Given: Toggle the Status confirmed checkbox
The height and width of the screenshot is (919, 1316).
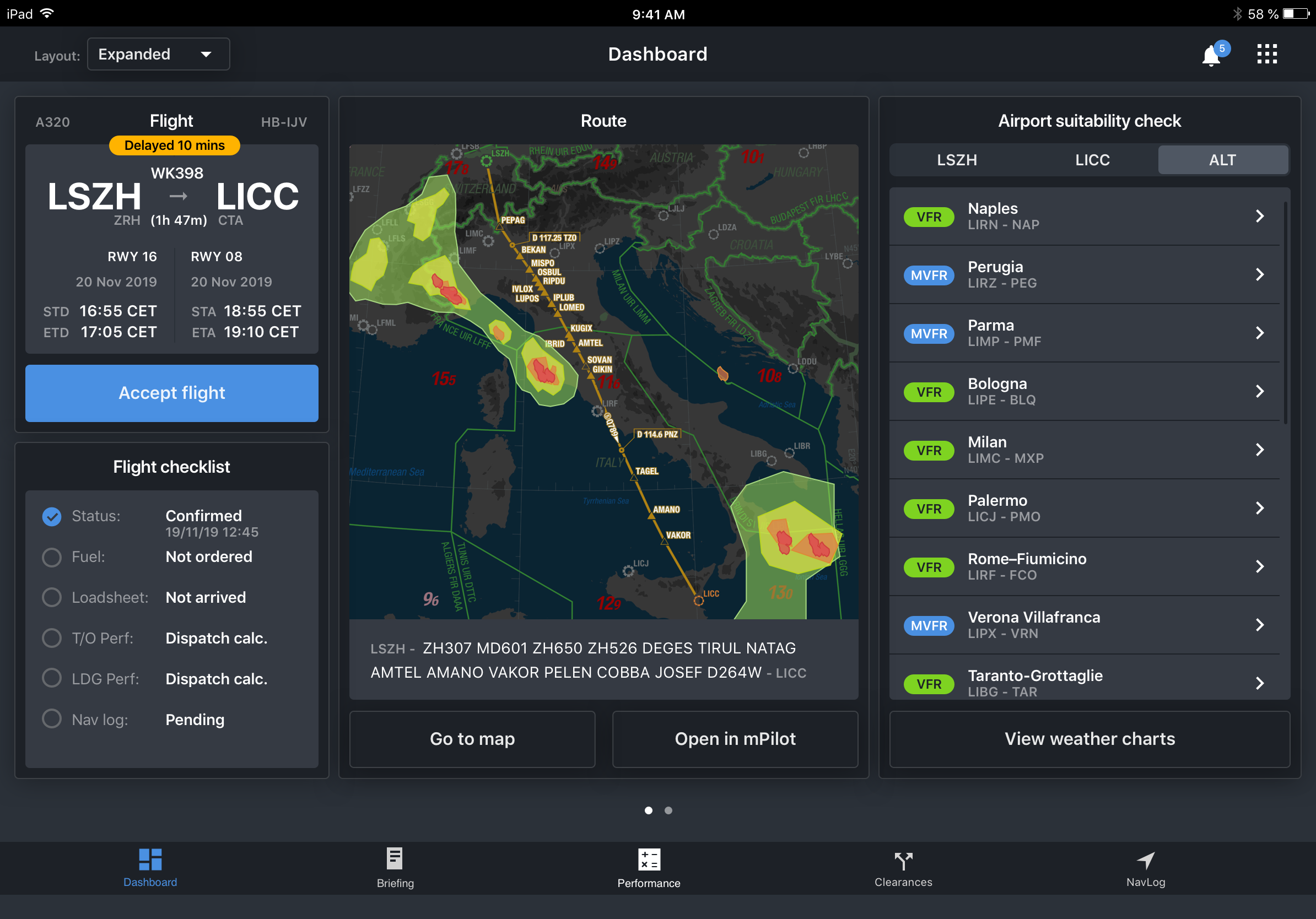Looking at the screenshot, I should tap(52, 516).
